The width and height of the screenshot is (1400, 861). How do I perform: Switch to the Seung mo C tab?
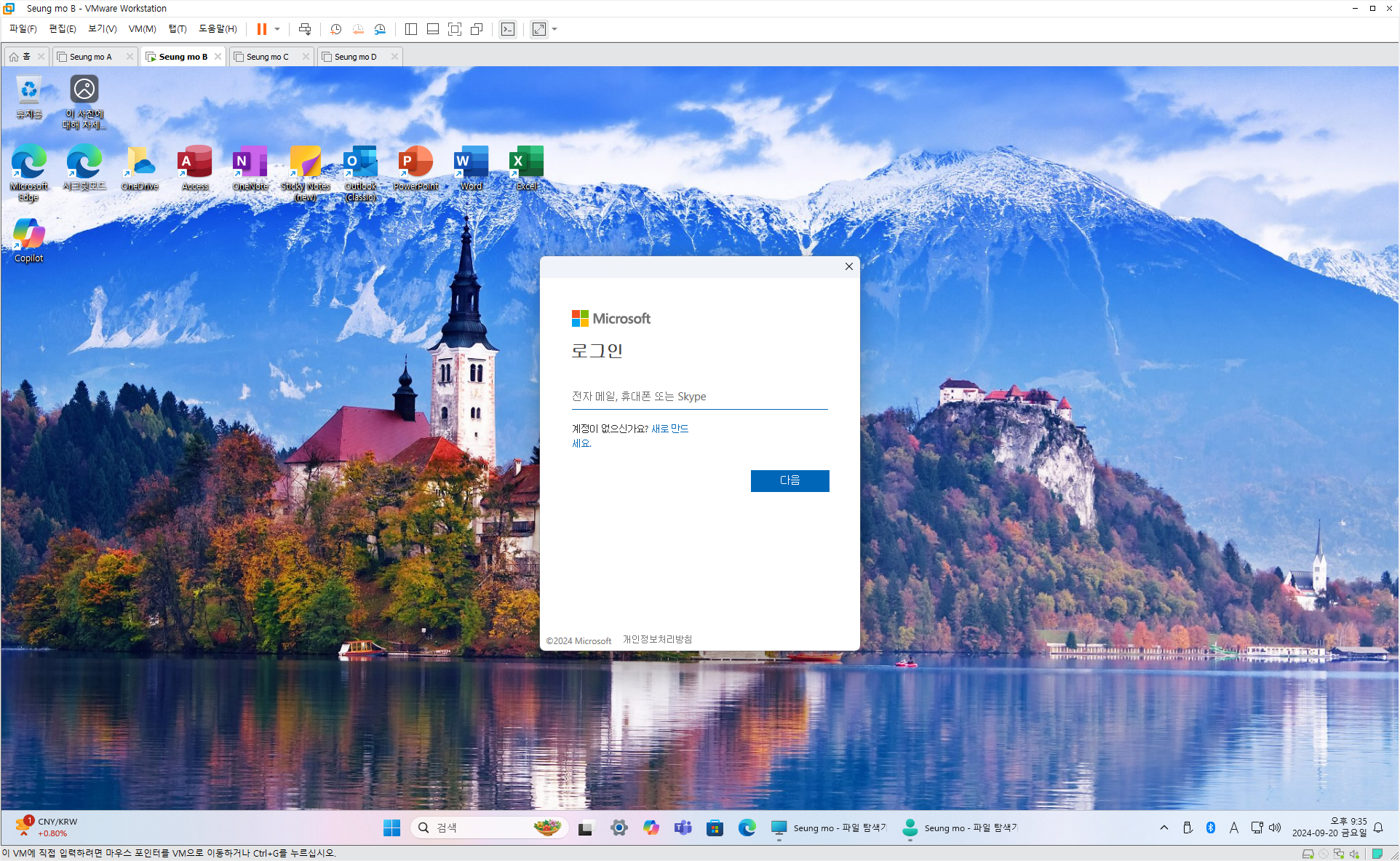coord(268,57)
